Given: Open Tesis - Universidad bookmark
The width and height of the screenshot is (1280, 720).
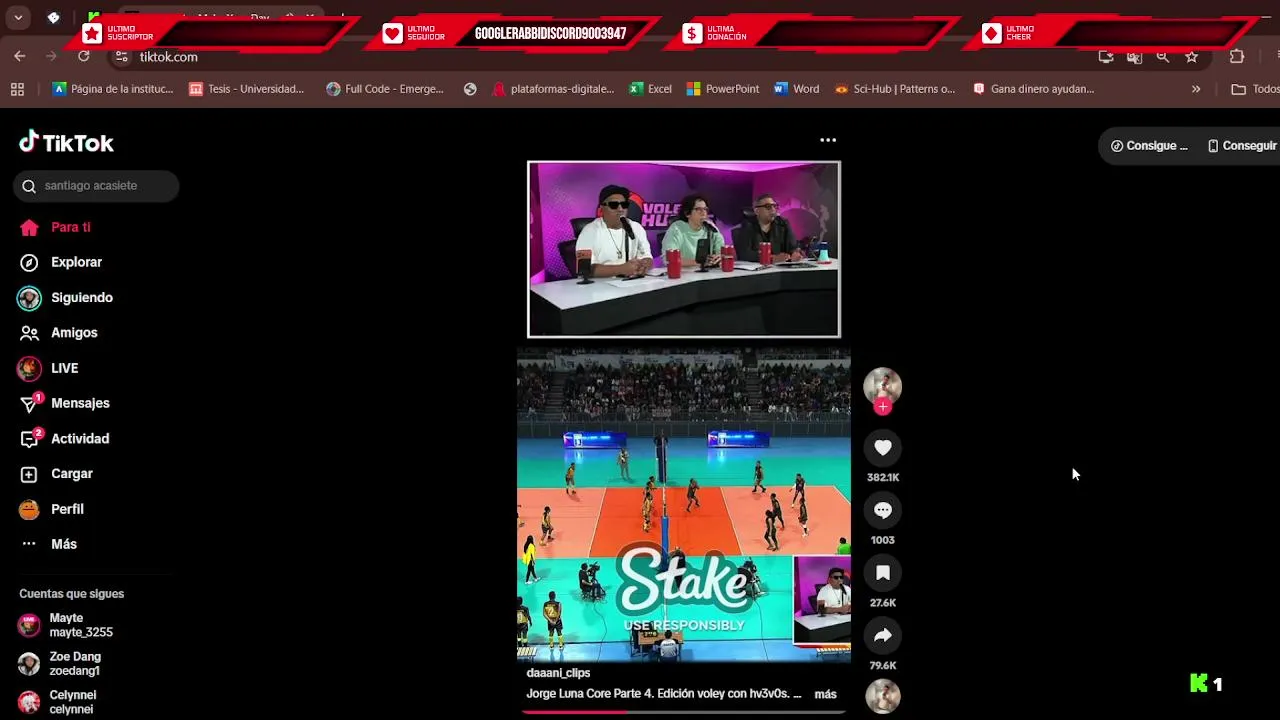Looking at the screenshot, I should click(247, 89).
